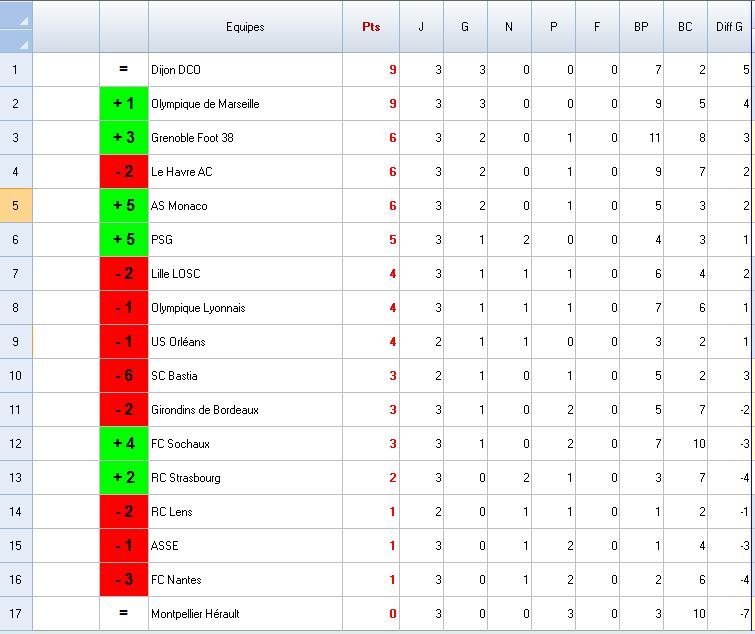Select the Diff G column header
This screenshot has height=634, width=755.
pyautogui.click(x=729, y=27)
